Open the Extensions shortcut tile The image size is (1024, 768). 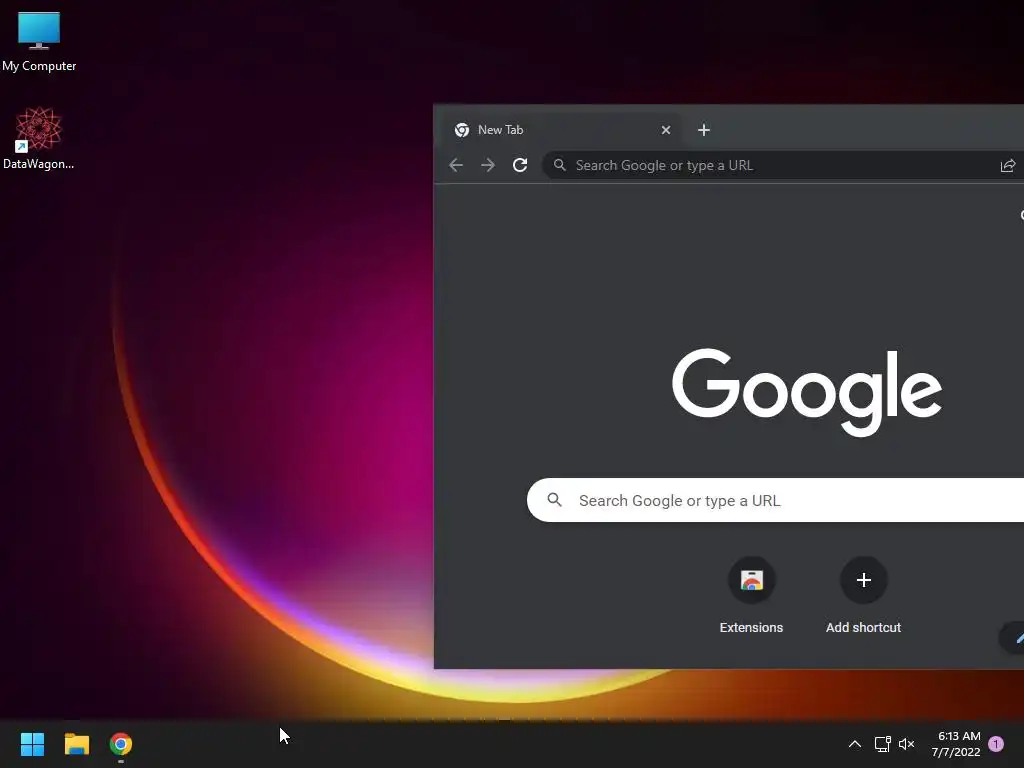click(x=751, y=596)
